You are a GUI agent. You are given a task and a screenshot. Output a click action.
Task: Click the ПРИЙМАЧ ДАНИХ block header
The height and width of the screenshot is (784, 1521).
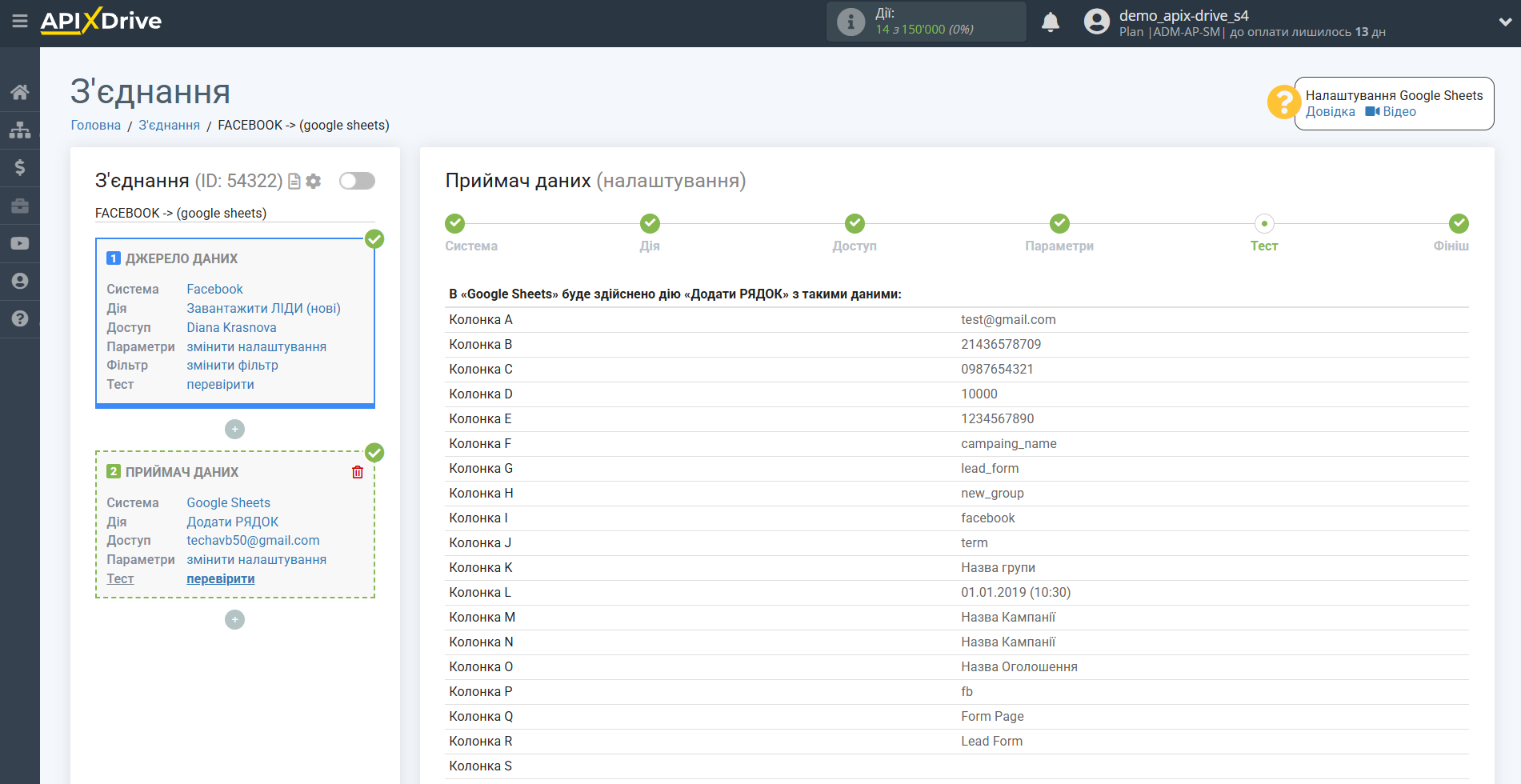182,472
